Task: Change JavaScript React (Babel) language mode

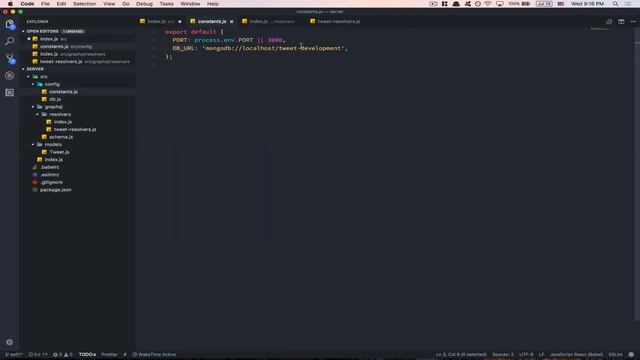Action: tap(576, 355)
